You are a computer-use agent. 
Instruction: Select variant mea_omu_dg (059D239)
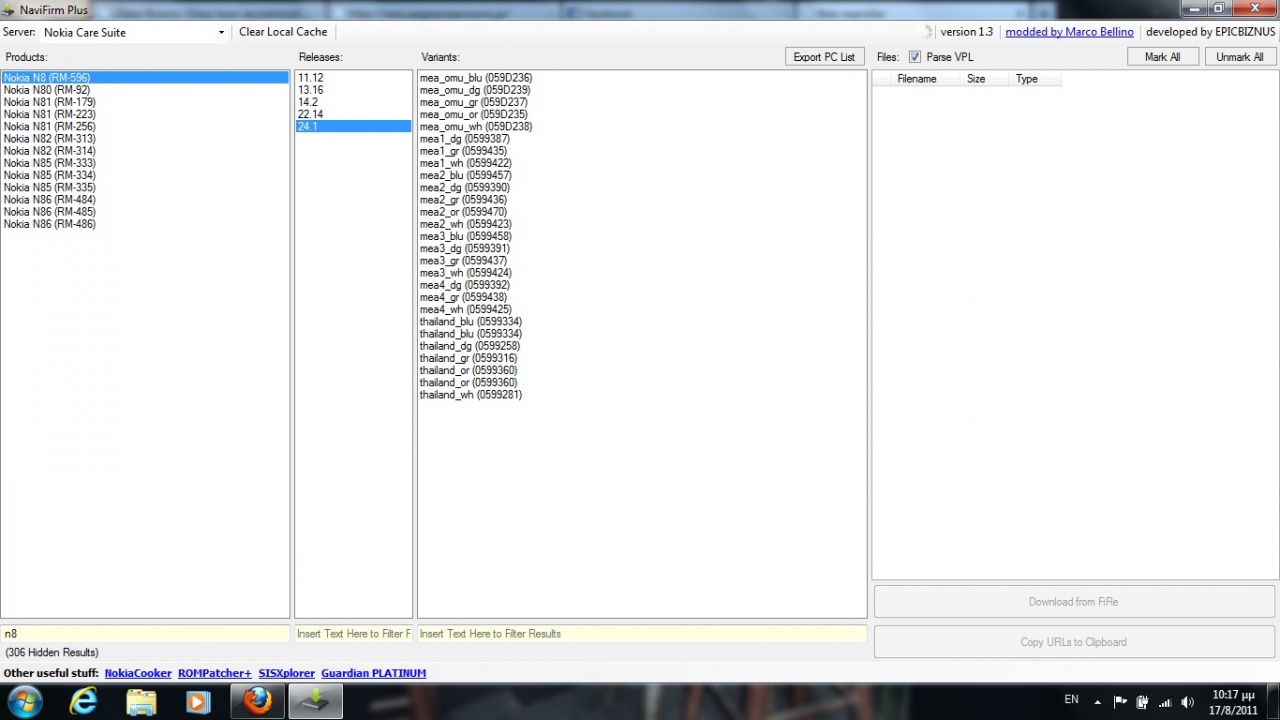click(x=642, y=90)
